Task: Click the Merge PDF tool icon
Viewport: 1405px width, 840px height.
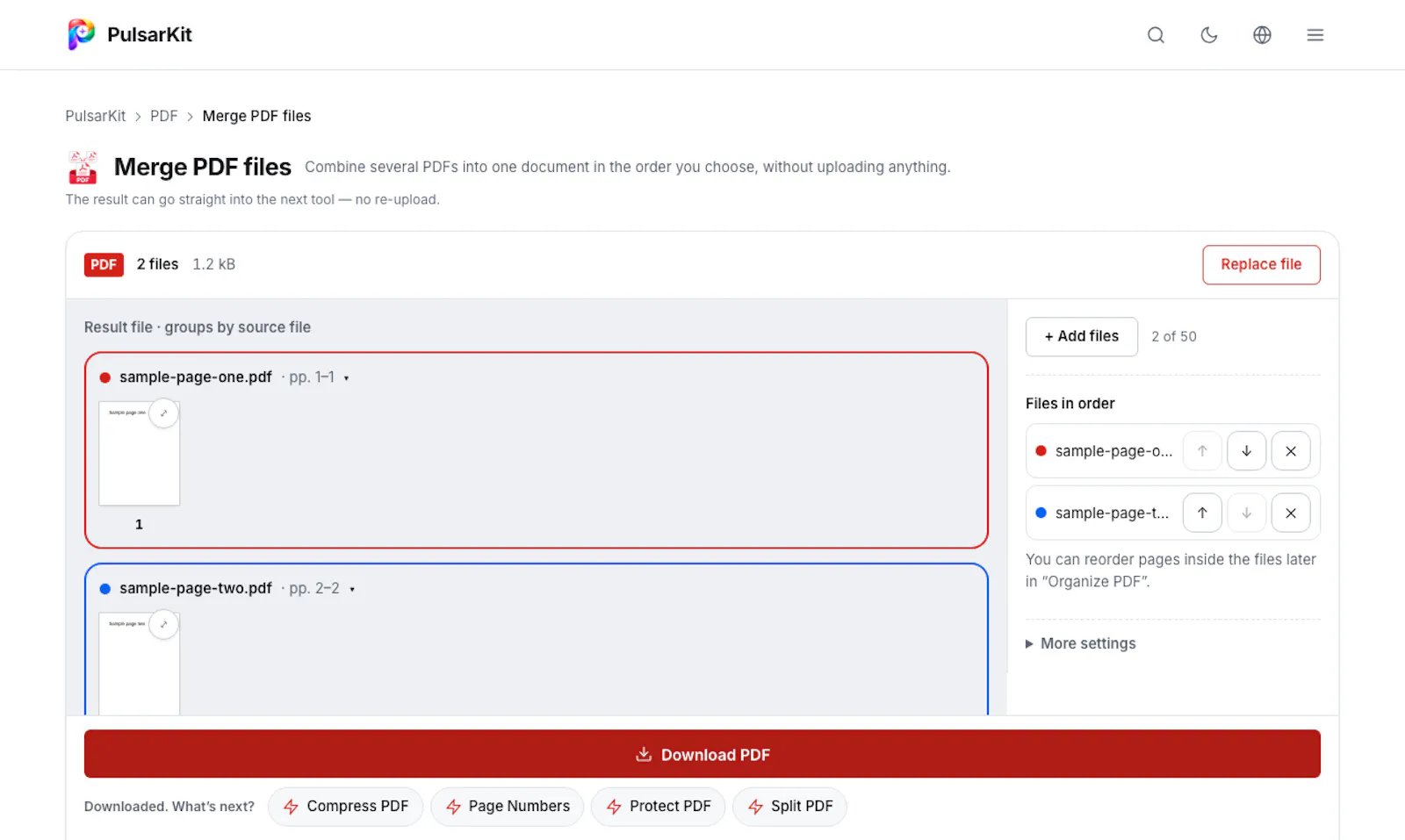Action: tap(83, 167)
